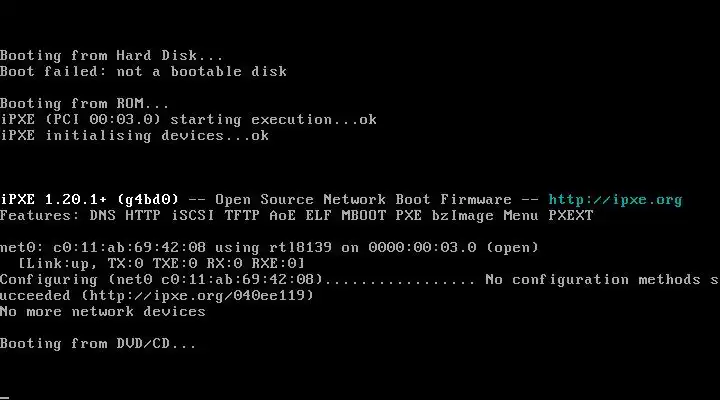Click the blinking cursor at screen bottom

click(x=4, y=398)
